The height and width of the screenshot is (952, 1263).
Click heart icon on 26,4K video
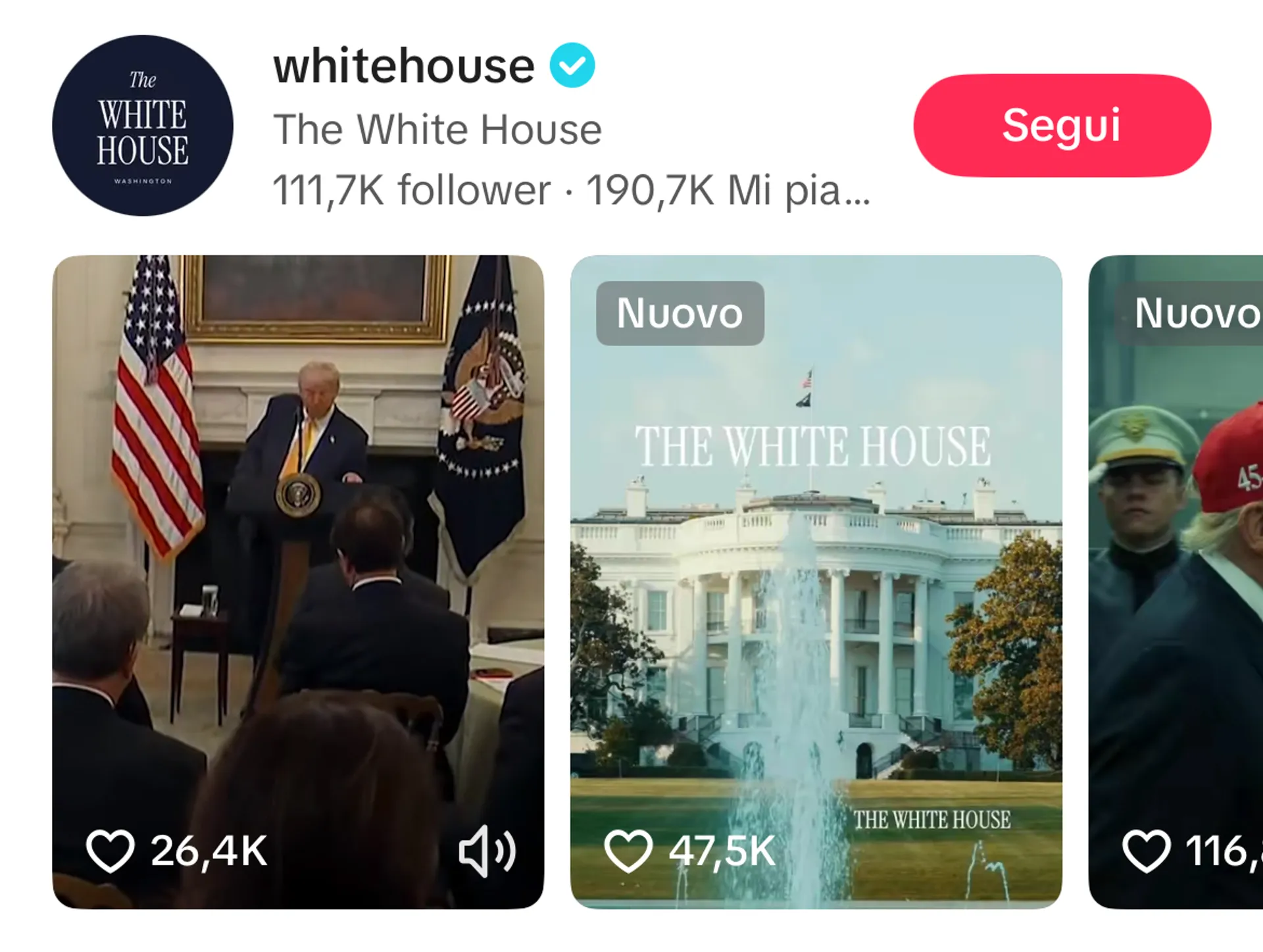click(110, 851)
